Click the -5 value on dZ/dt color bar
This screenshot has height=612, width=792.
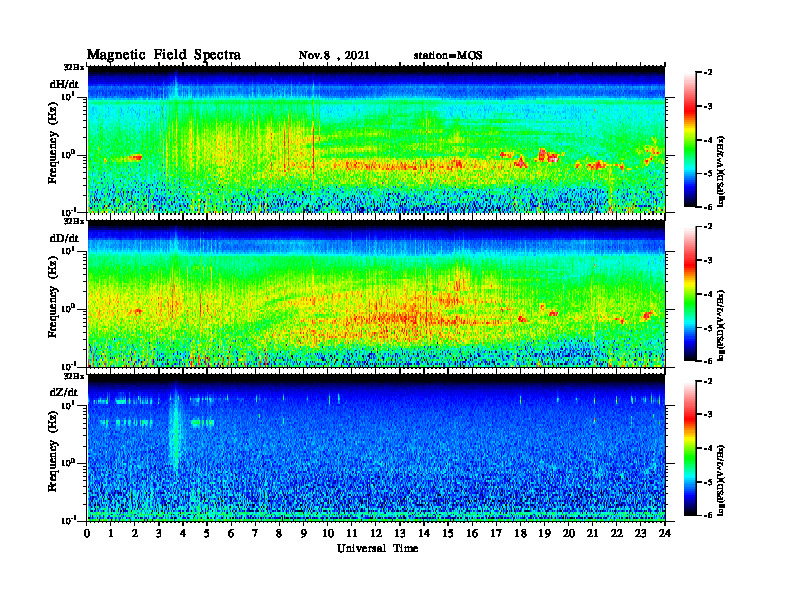(708, 482)
